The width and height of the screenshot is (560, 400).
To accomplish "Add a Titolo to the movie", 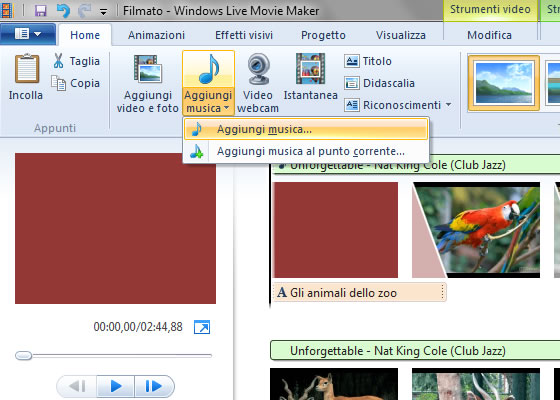I will click(x=368, y=61).
